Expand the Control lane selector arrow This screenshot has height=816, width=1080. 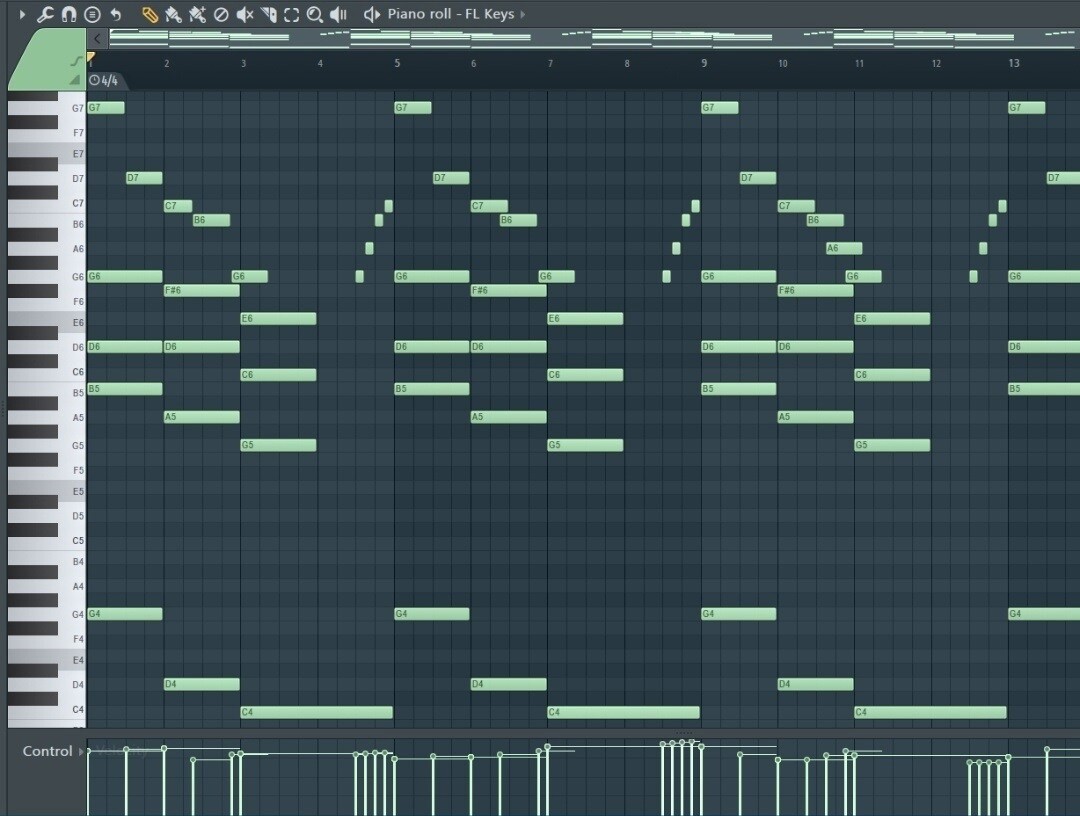tap(81, 751)
